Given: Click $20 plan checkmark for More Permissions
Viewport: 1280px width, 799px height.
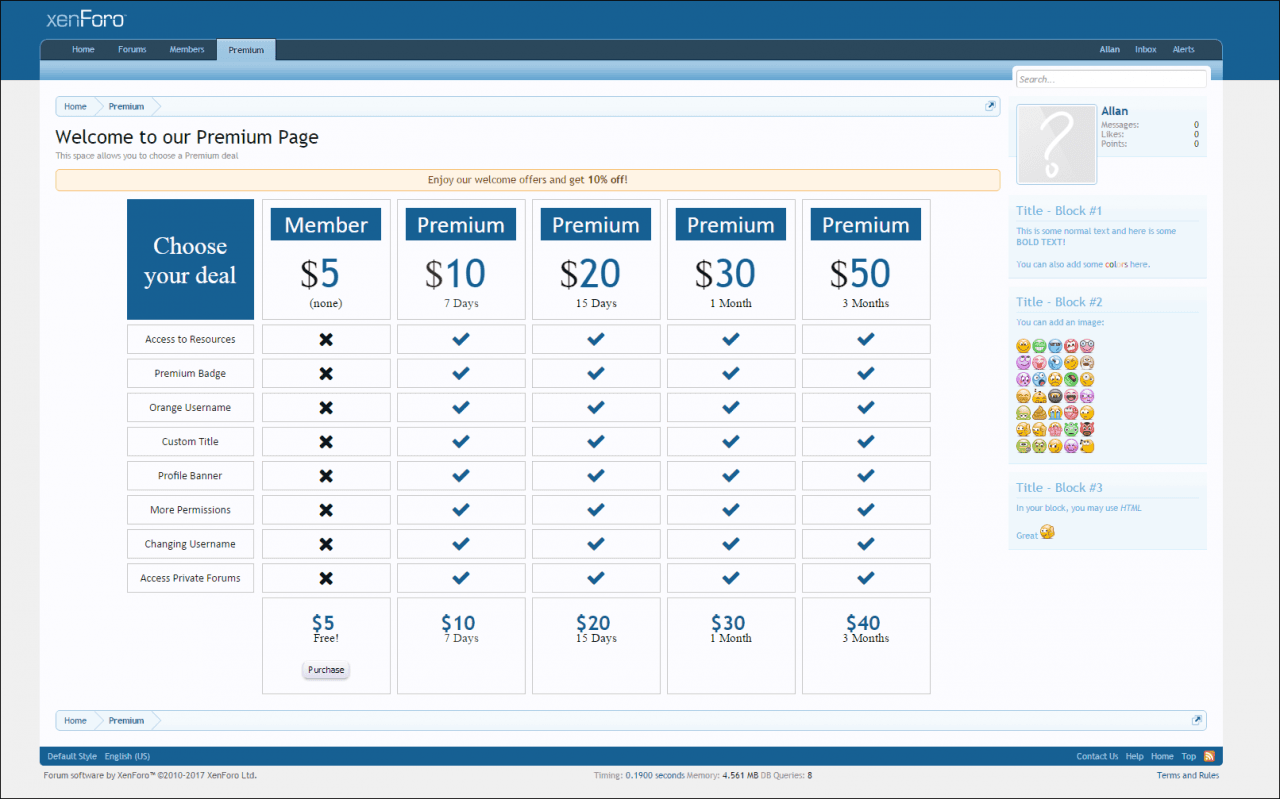Looking at the screenshot, I should click(596, 510).
